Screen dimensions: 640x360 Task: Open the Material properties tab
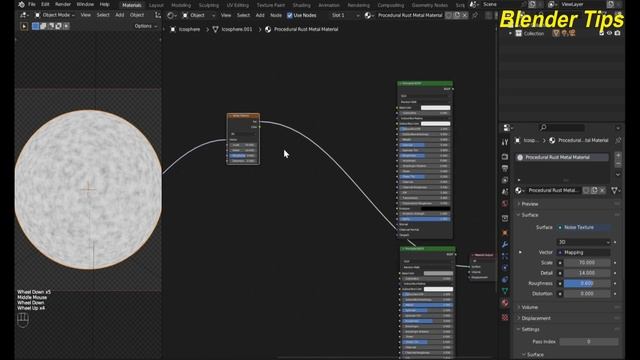(x=505, y=303)
